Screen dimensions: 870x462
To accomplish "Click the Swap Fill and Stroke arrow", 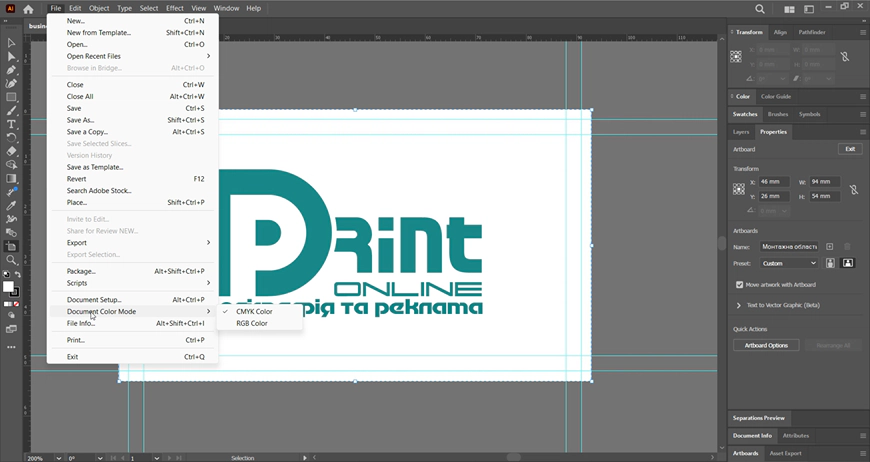I will pyautogui.click(x=17, y=274).
